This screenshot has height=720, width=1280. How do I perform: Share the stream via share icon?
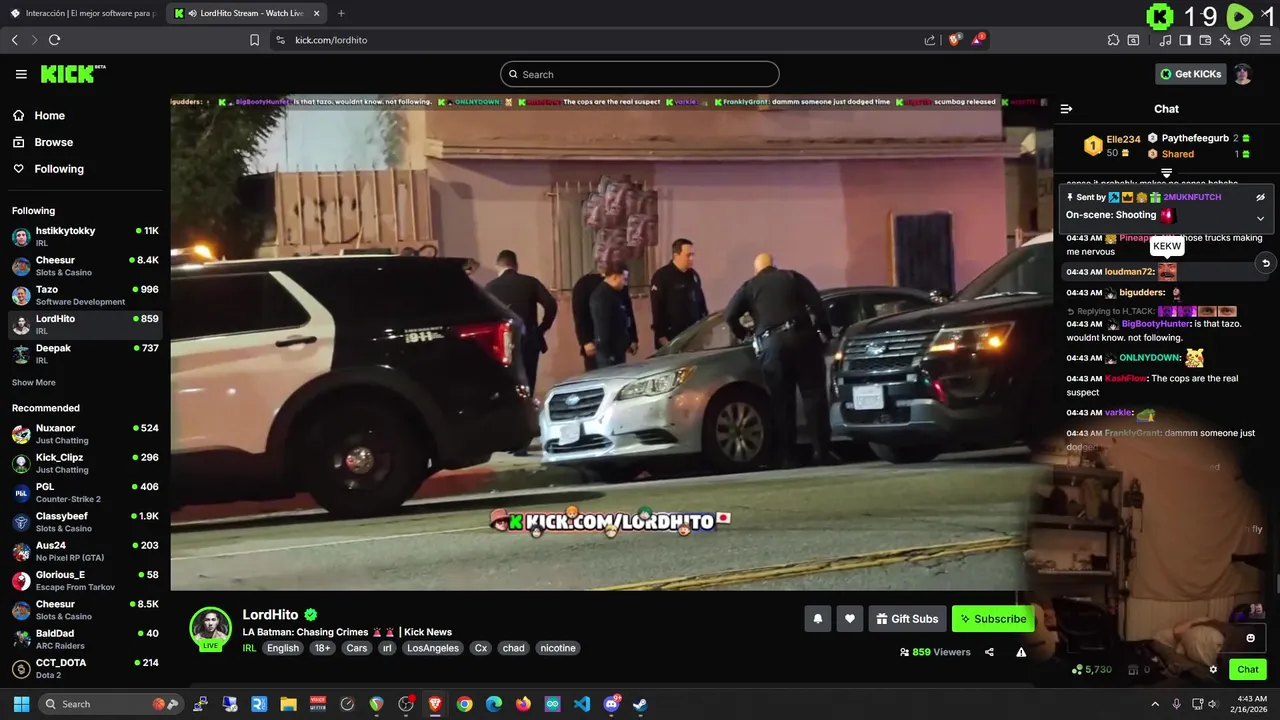(x=989, y=652)
